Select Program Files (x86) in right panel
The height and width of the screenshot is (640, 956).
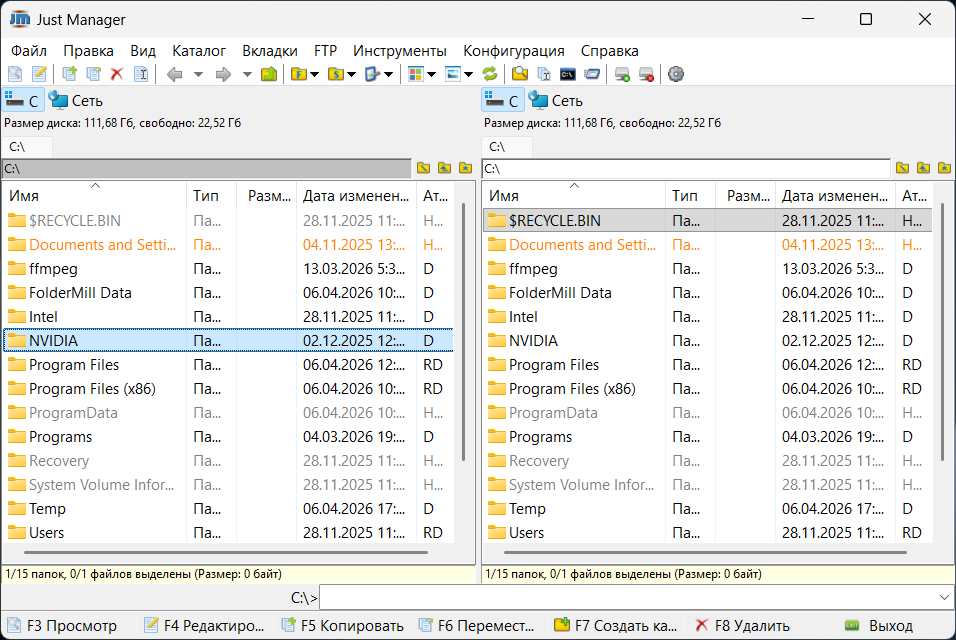[707, 389]
